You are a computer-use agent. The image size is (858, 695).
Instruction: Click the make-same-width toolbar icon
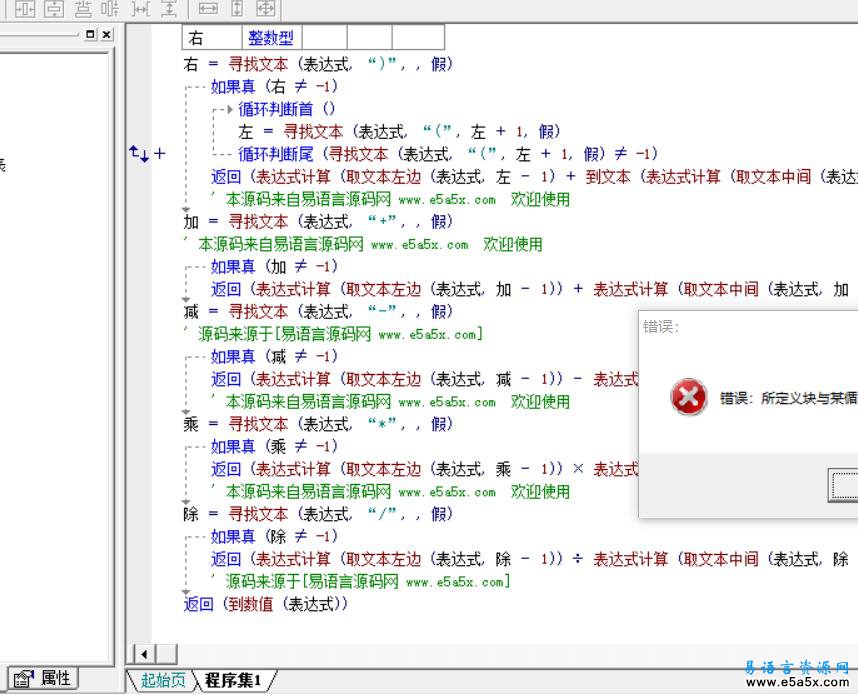coord(208,8)
